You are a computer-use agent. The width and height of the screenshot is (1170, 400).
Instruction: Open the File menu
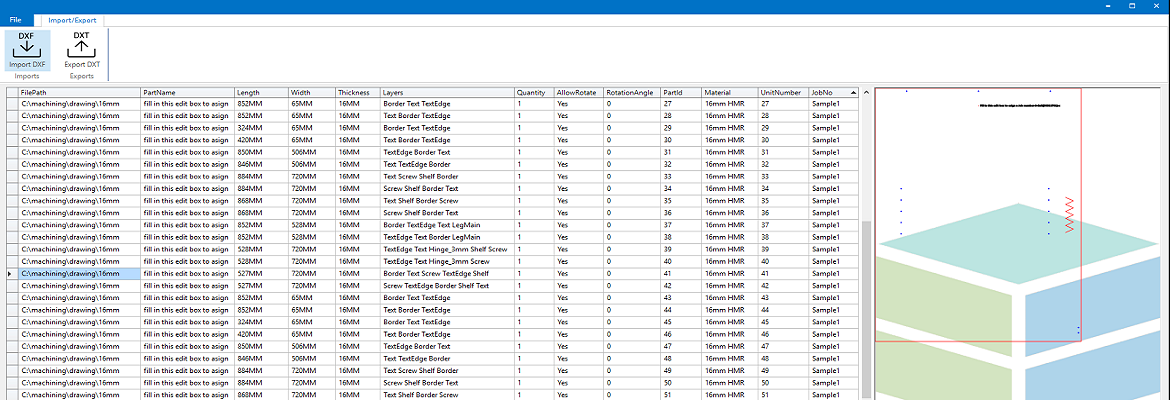coord(16,19)
